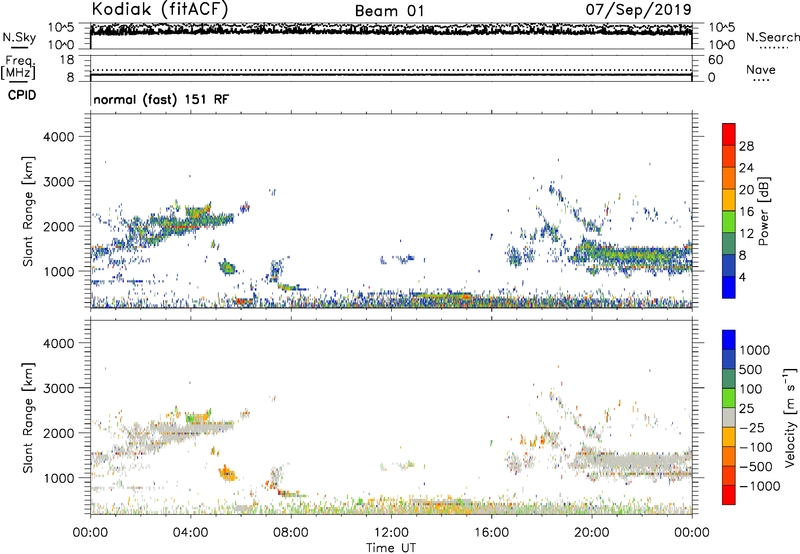Image resolution: width=800 pixels, height=554 pixels.
Task: Pick the red top segment of power colorbar
Action: click(x=729, y=135)
